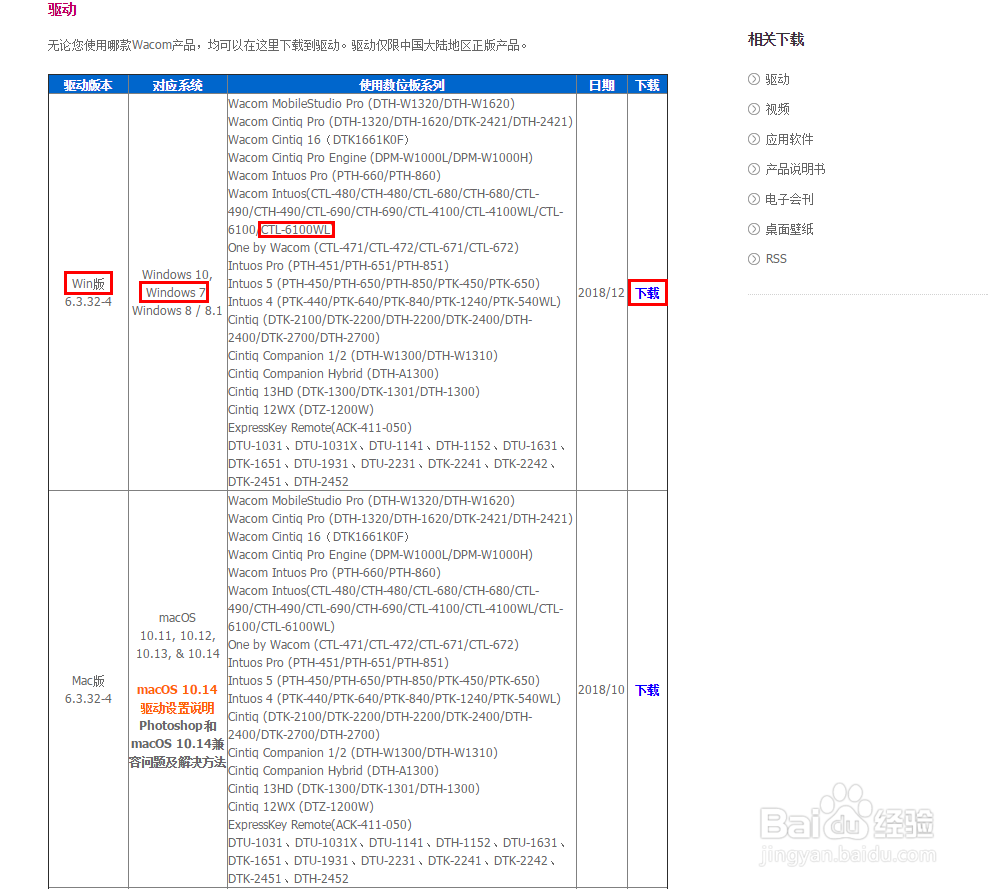This screenshot has width=990, height=889.
Task: Click CTL-6100WL in the Windows row
Action: point(295,230)
